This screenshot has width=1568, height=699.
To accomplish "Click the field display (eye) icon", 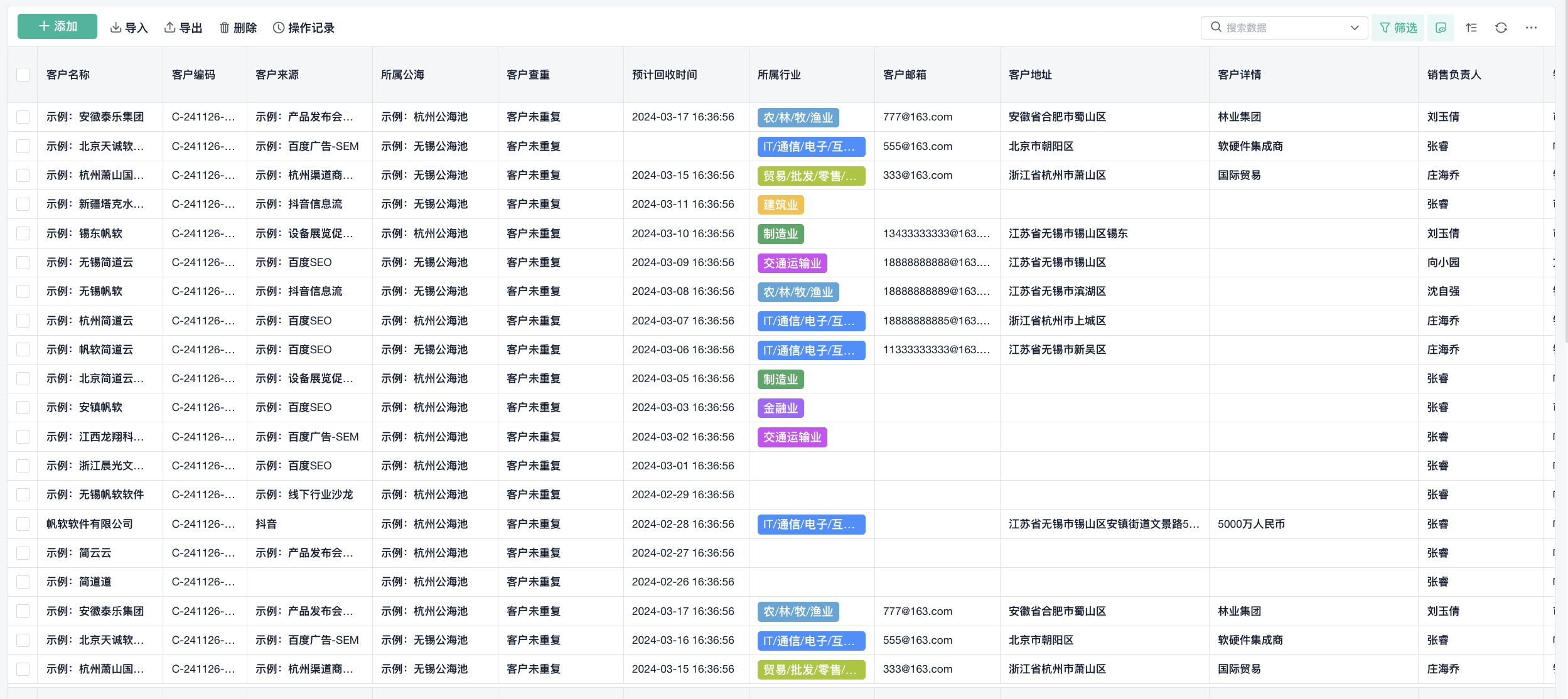I will 1441,28.
